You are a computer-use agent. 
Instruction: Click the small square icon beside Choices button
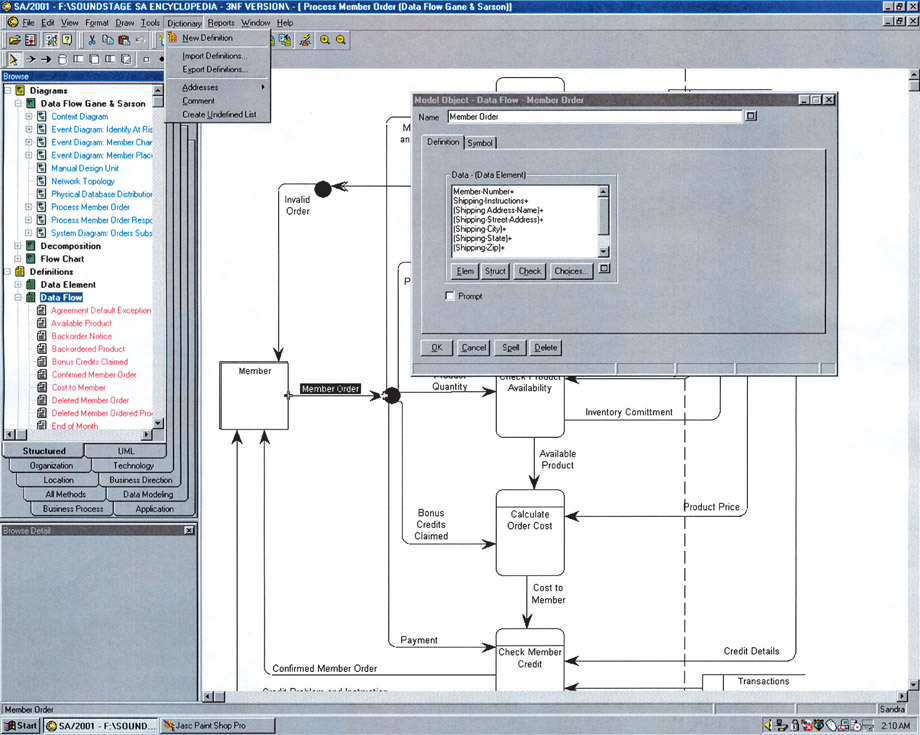pos(605,269)
